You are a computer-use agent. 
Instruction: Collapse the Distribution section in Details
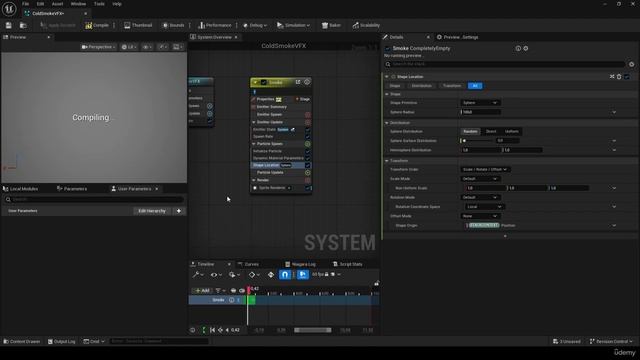tap(387, 123)
